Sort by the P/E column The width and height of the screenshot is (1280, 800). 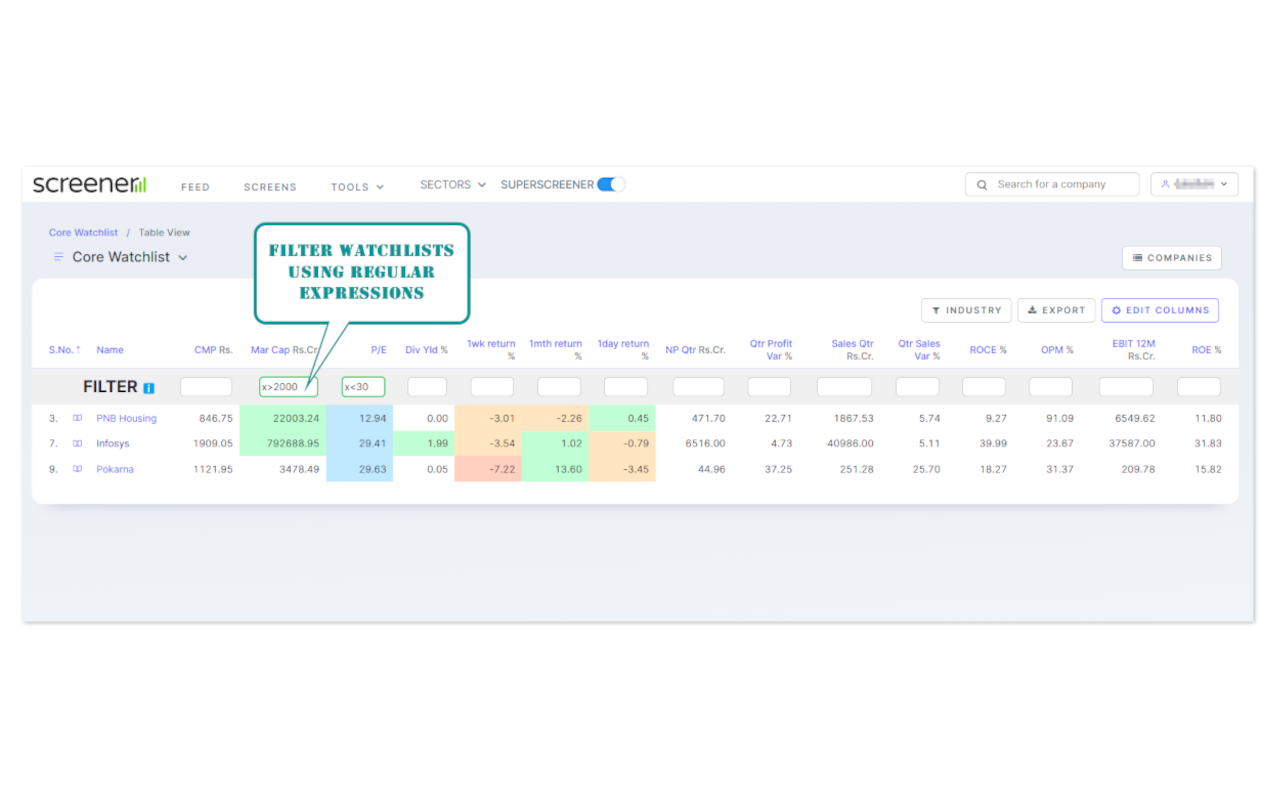[378, 350]
